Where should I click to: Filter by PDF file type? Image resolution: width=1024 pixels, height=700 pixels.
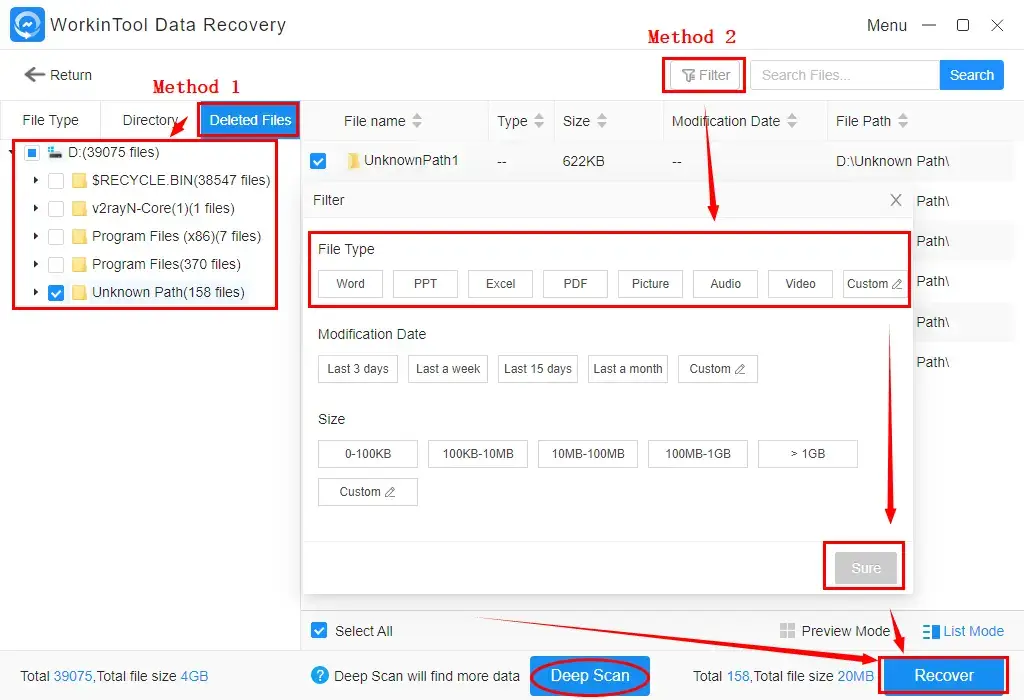coord(575,284)
